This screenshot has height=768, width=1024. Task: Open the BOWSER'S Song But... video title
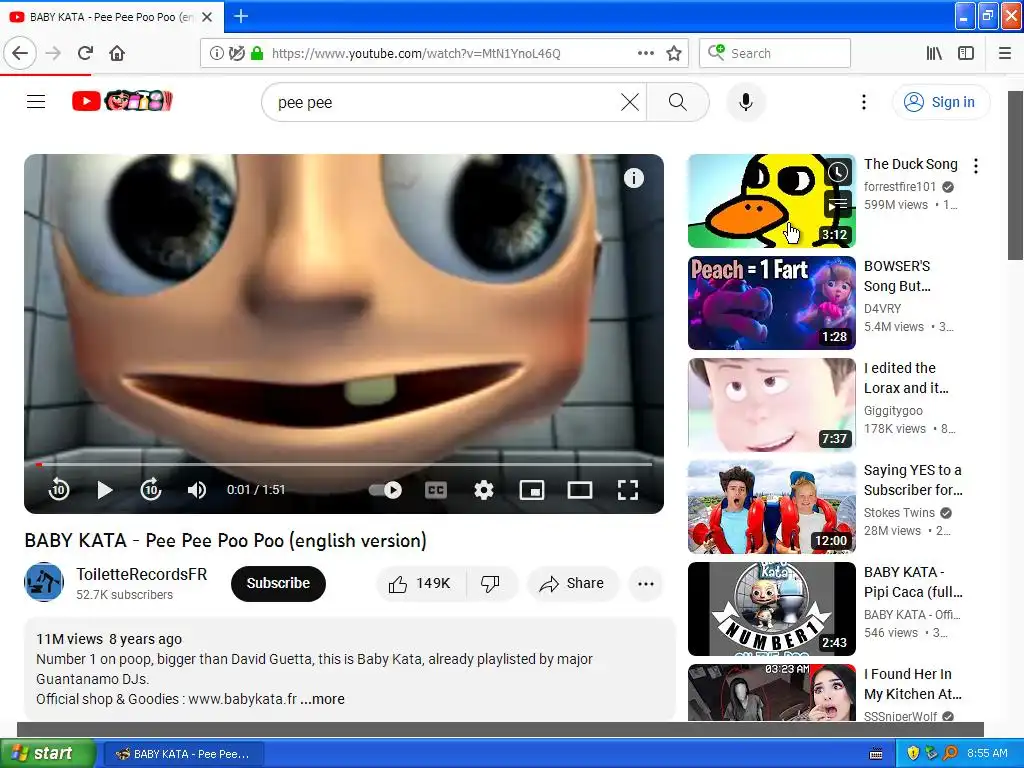click(897, 276)
